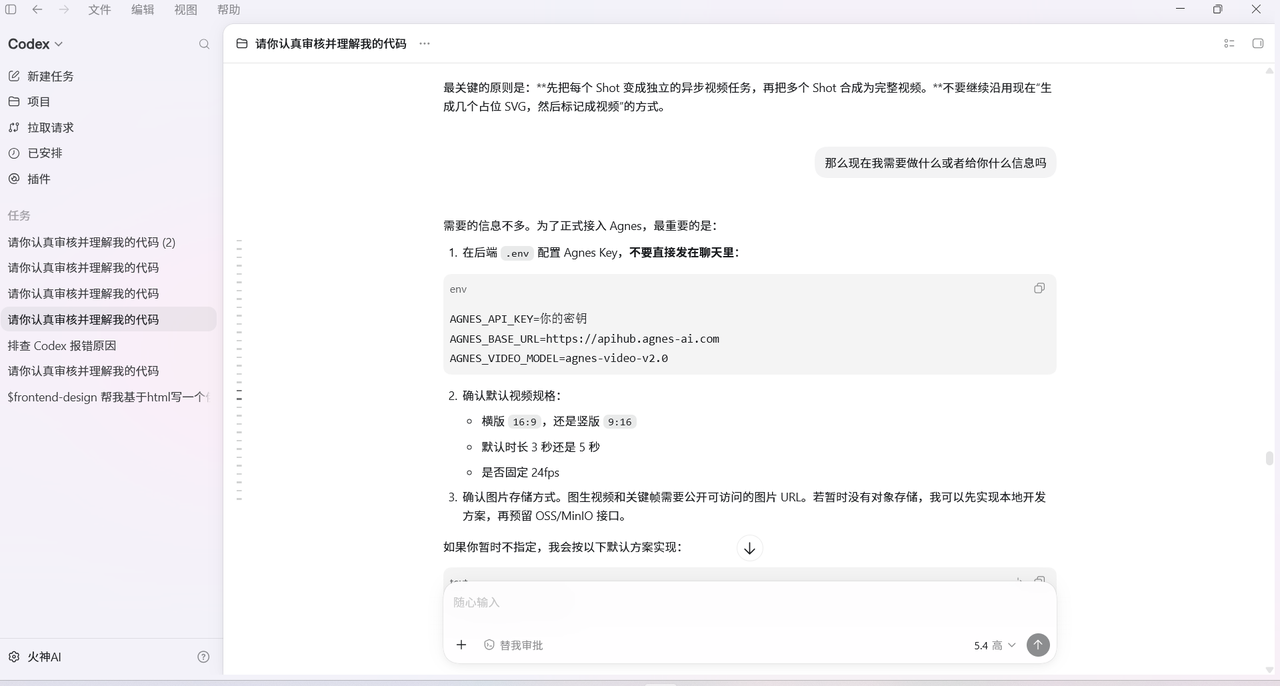The image size is (1280, 686).
Task: Click the AGNES_BASE_URL line
Action: pyautogui.click(x=584, y=339)
